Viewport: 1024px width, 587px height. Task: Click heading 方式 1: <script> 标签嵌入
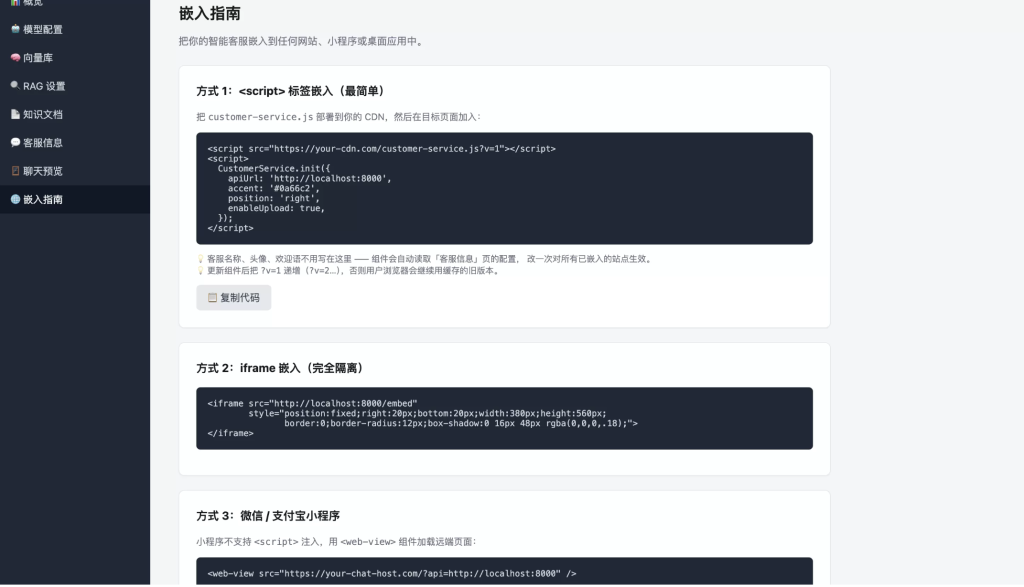tap(292, 91)
